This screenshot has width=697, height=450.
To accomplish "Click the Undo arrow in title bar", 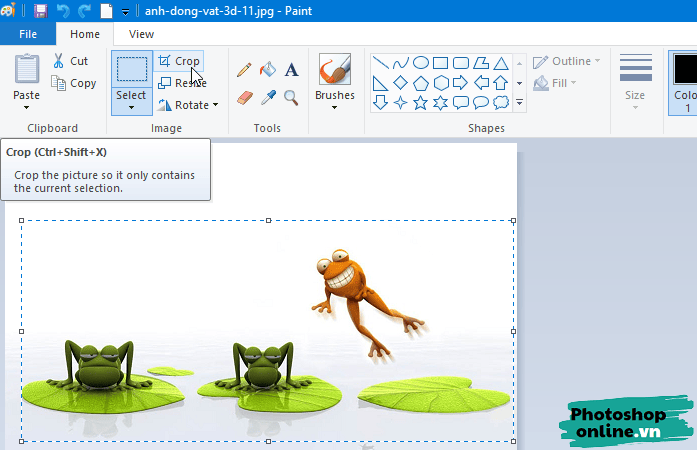I will click(x=62, y=11).
